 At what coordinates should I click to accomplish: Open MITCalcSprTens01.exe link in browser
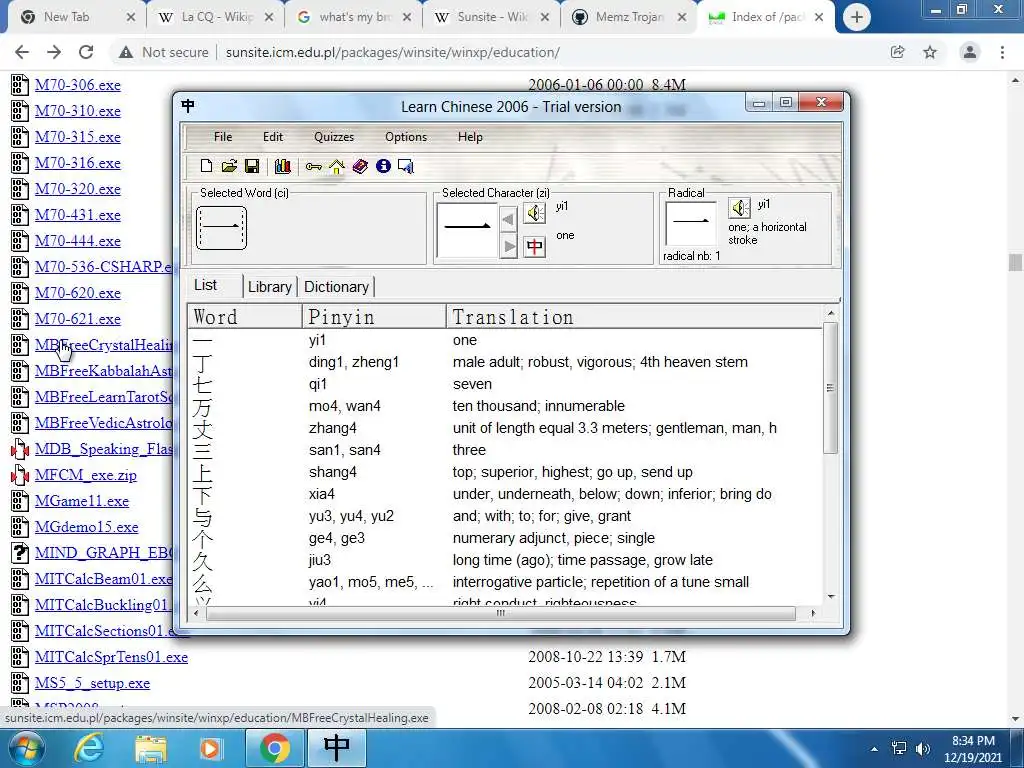point(111,657)
